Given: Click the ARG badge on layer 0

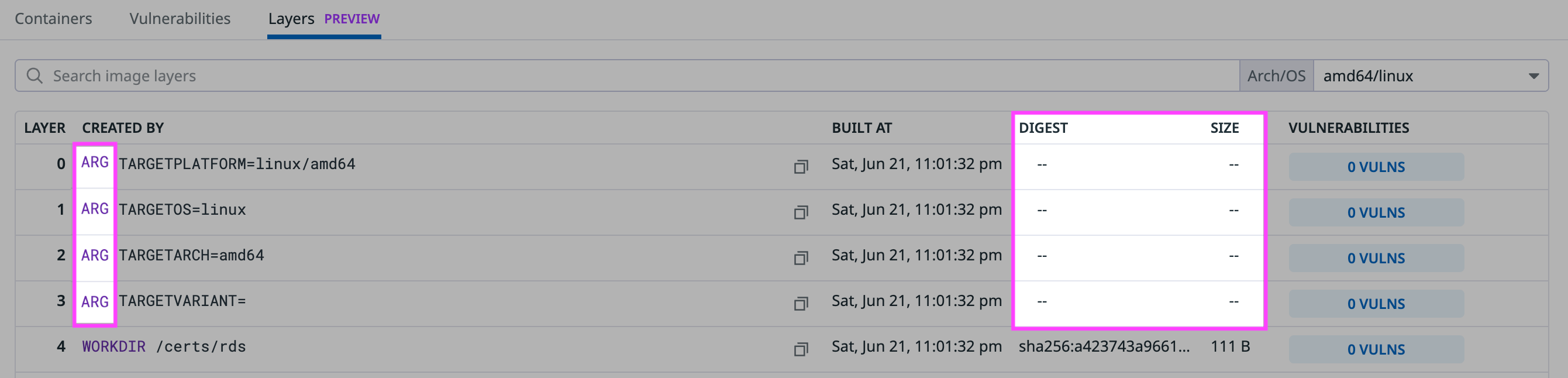Looking at the screenshot, I should click(95, 163).
